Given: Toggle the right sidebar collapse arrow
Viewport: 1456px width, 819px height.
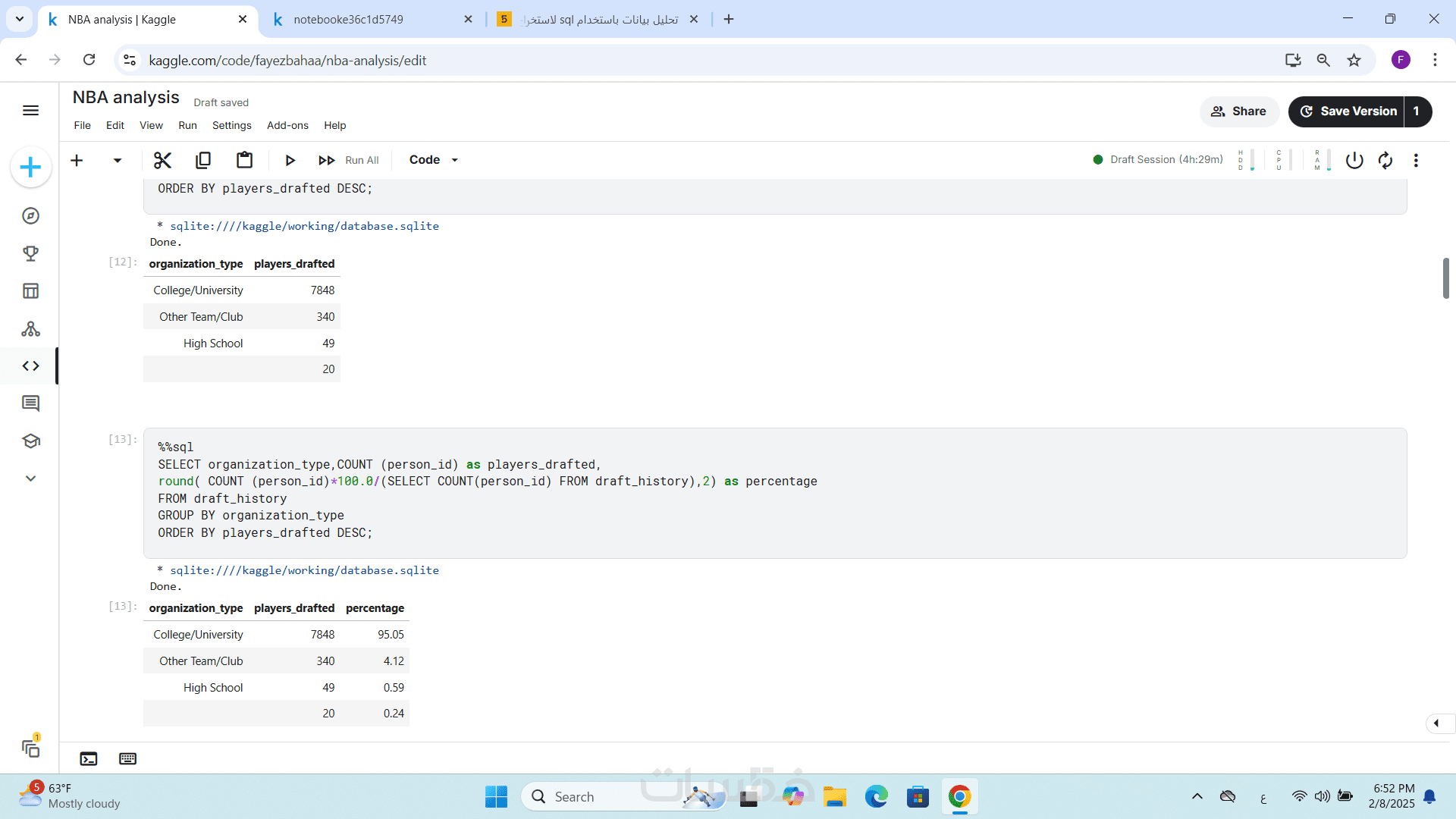Looking at the screenshot, I should tap(1436, 723).
